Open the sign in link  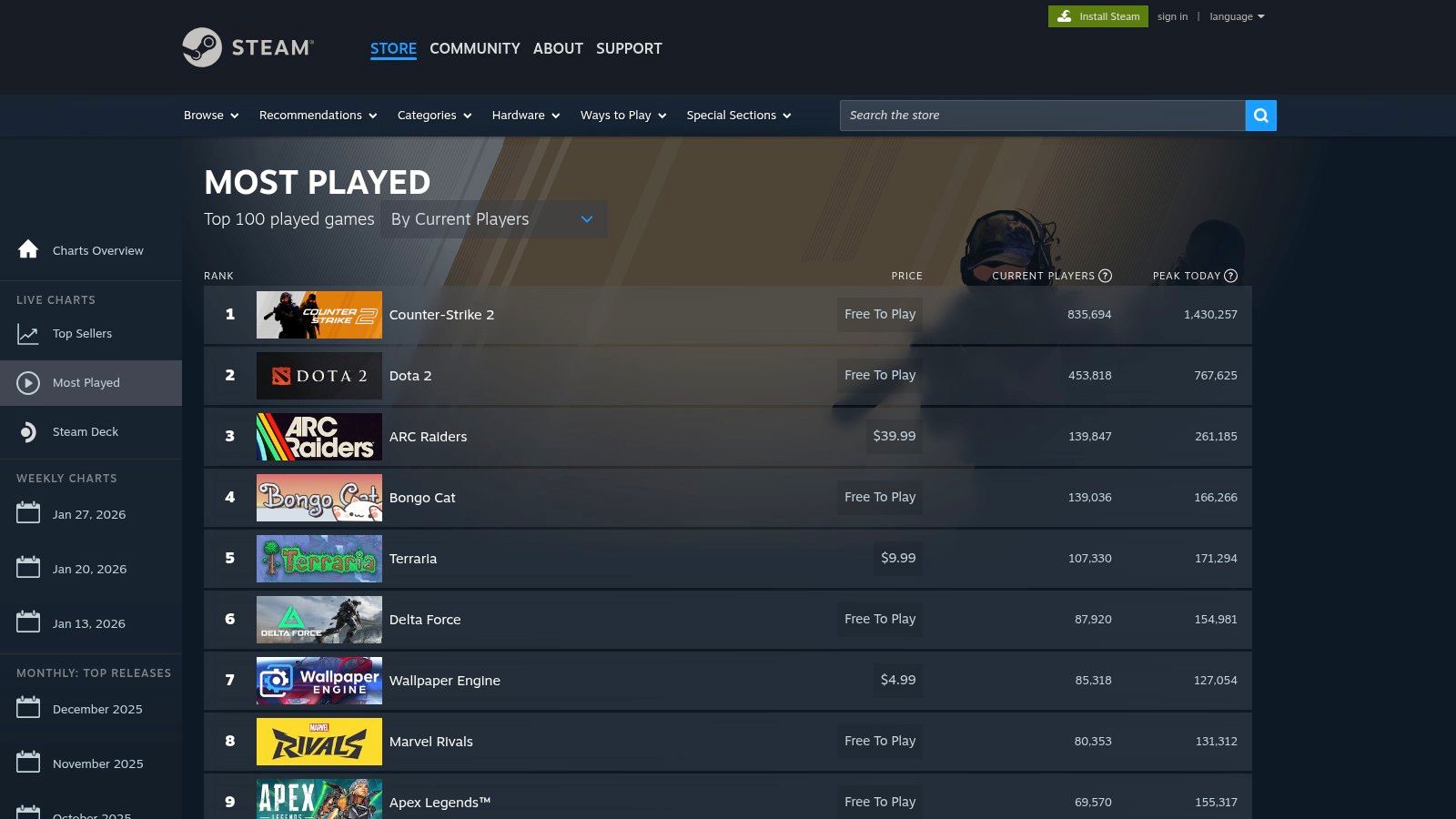point(1172,15)
